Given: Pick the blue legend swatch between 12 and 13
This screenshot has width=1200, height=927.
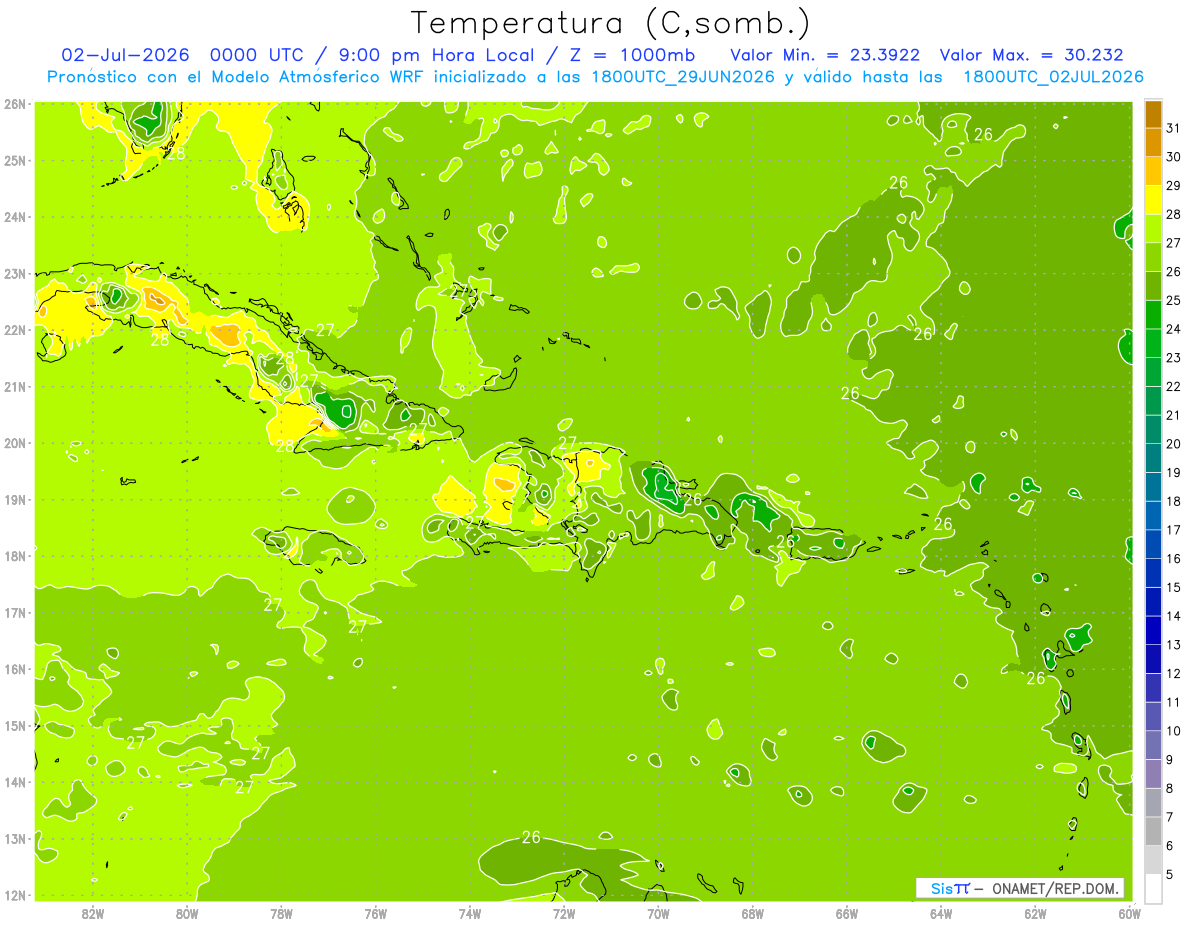Looking at the screenshot, I should coord(1153,659).
